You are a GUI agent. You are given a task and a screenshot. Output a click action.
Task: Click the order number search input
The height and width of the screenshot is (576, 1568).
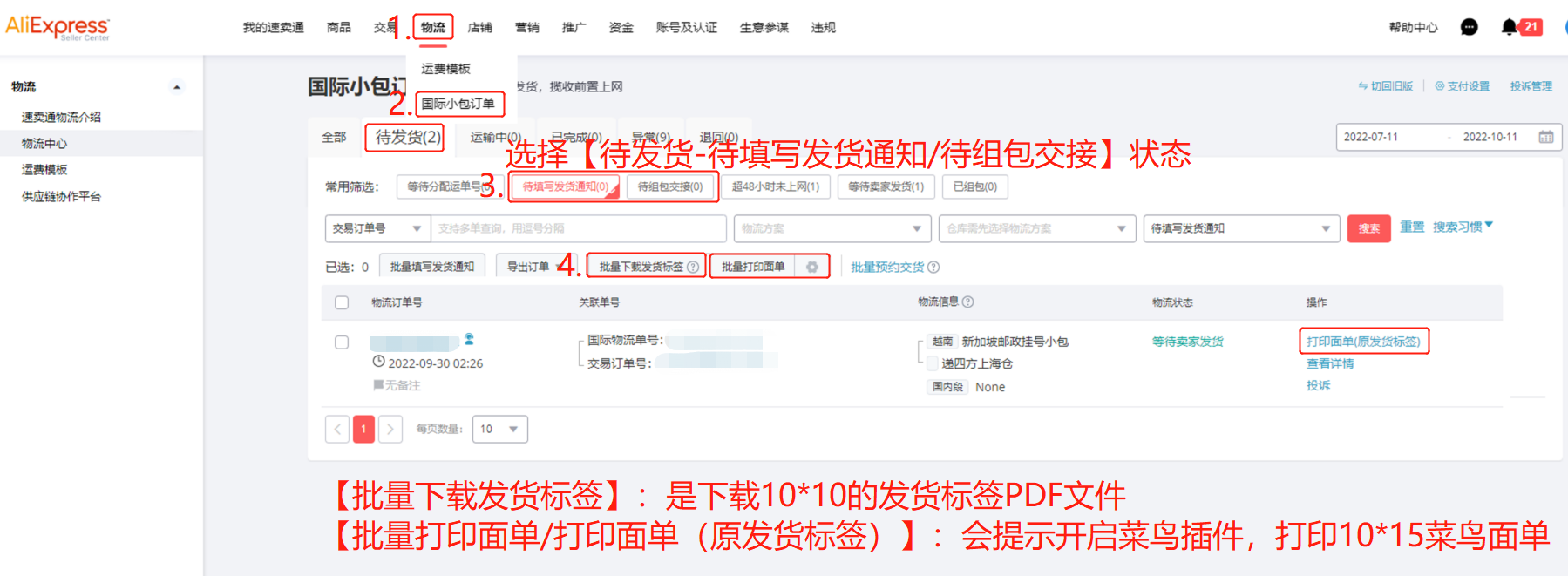click(x=579, y=228)
